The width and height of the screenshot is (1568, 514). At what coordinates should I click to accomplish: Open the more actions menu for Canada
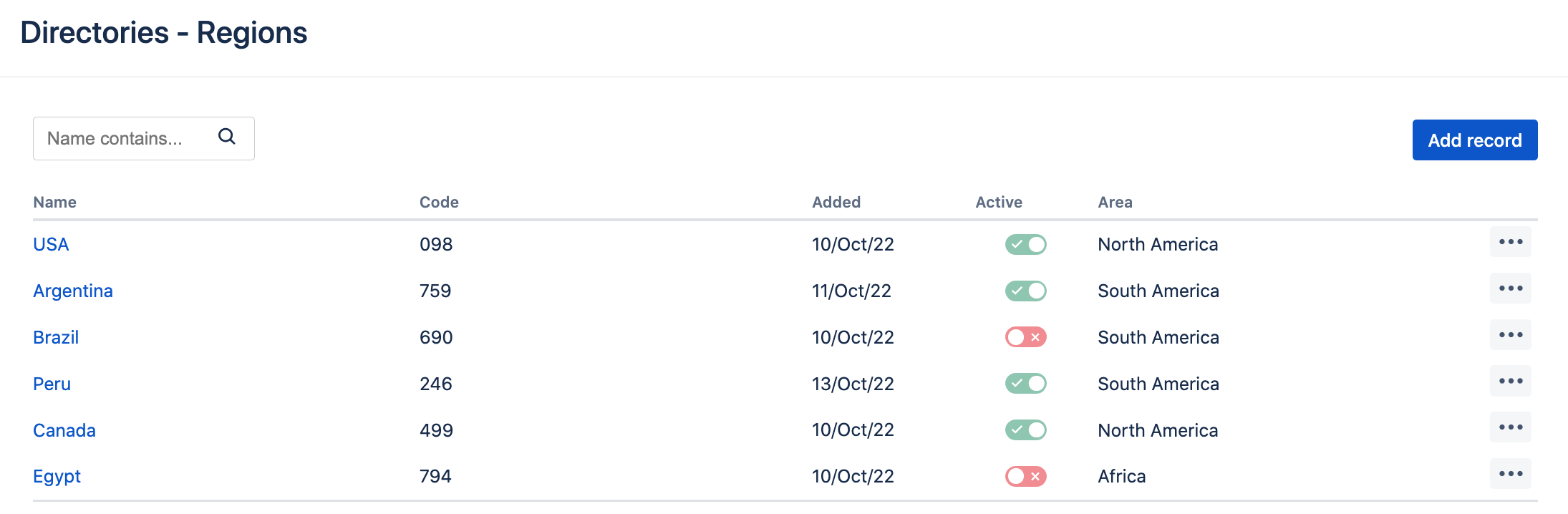(1510, 428)
